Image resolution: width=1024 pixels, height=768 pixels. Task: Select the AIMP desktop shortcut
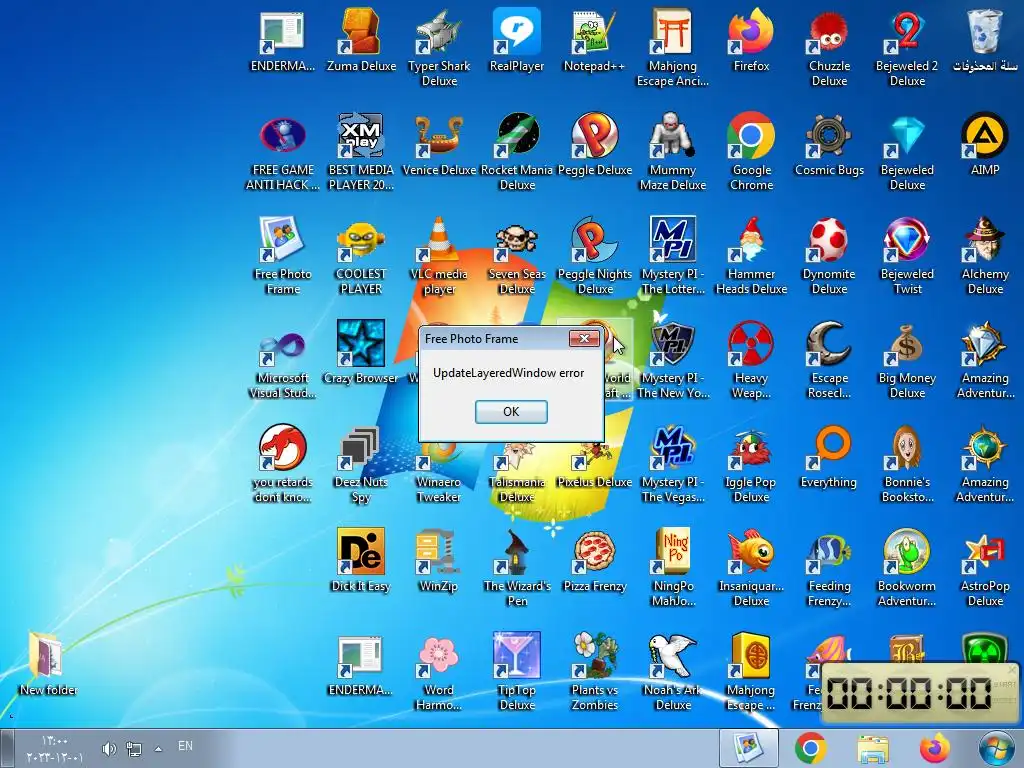(985, 144)
